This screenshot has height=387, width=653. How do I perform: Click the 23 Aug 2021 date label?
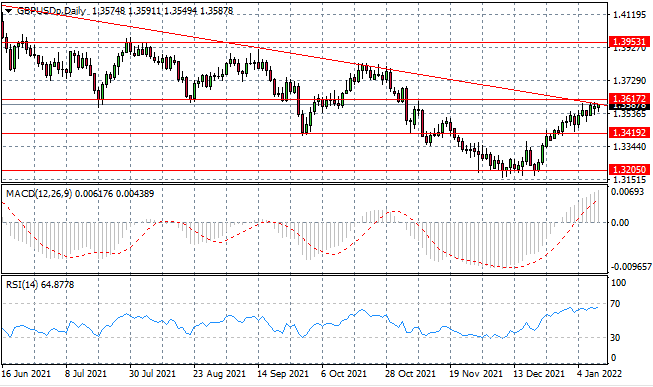pyautogui.click(x=219, y=374)
